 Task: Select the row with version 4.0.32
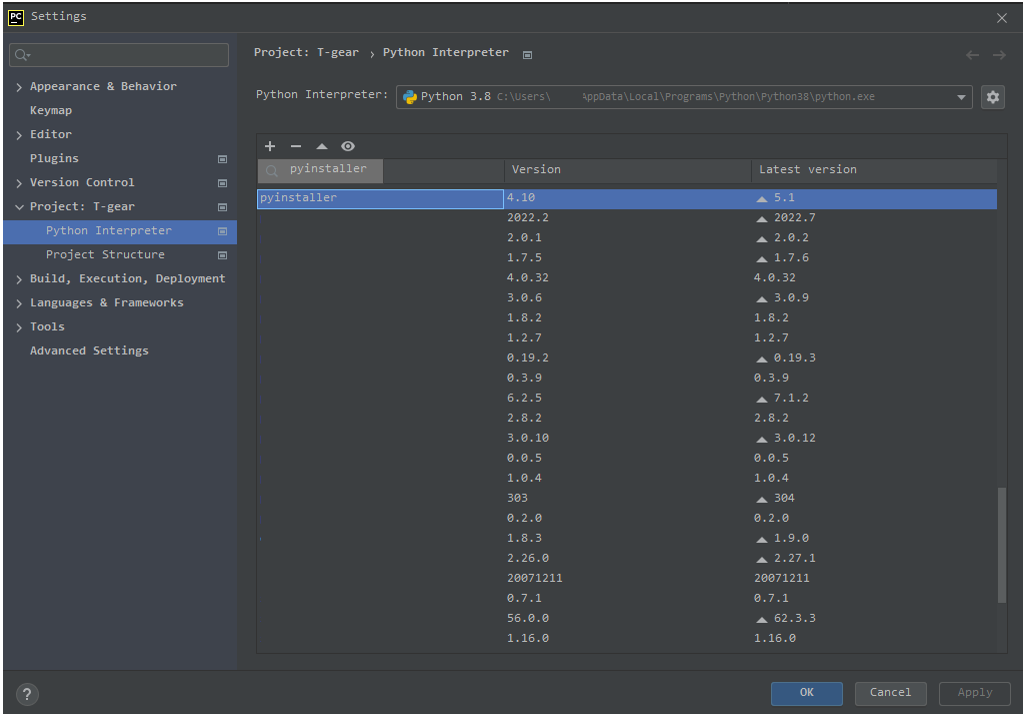[x=627, y=278]
